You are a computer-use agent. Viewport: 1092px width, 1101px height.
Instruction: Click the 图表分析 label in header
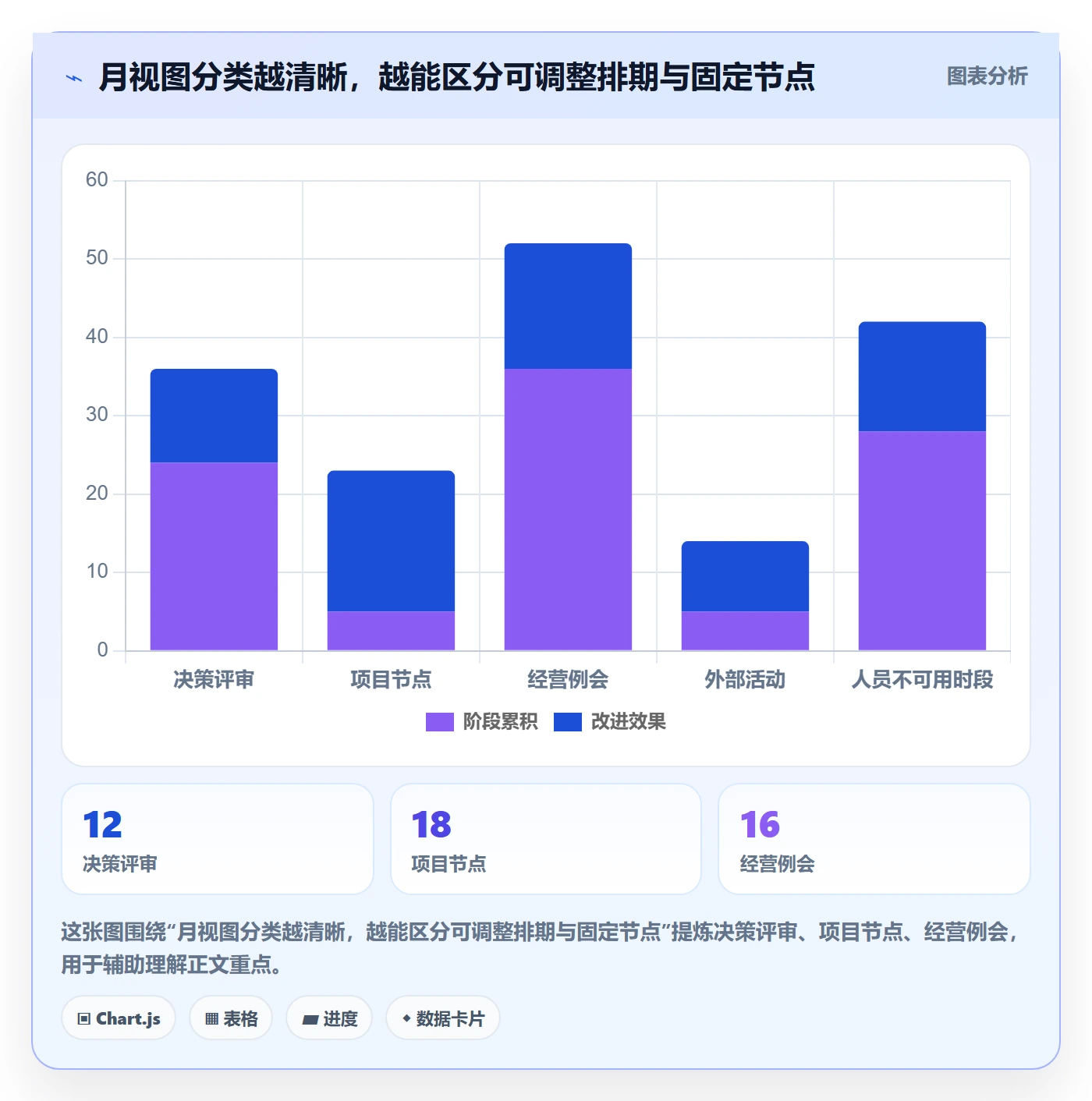tap(987, 76)
